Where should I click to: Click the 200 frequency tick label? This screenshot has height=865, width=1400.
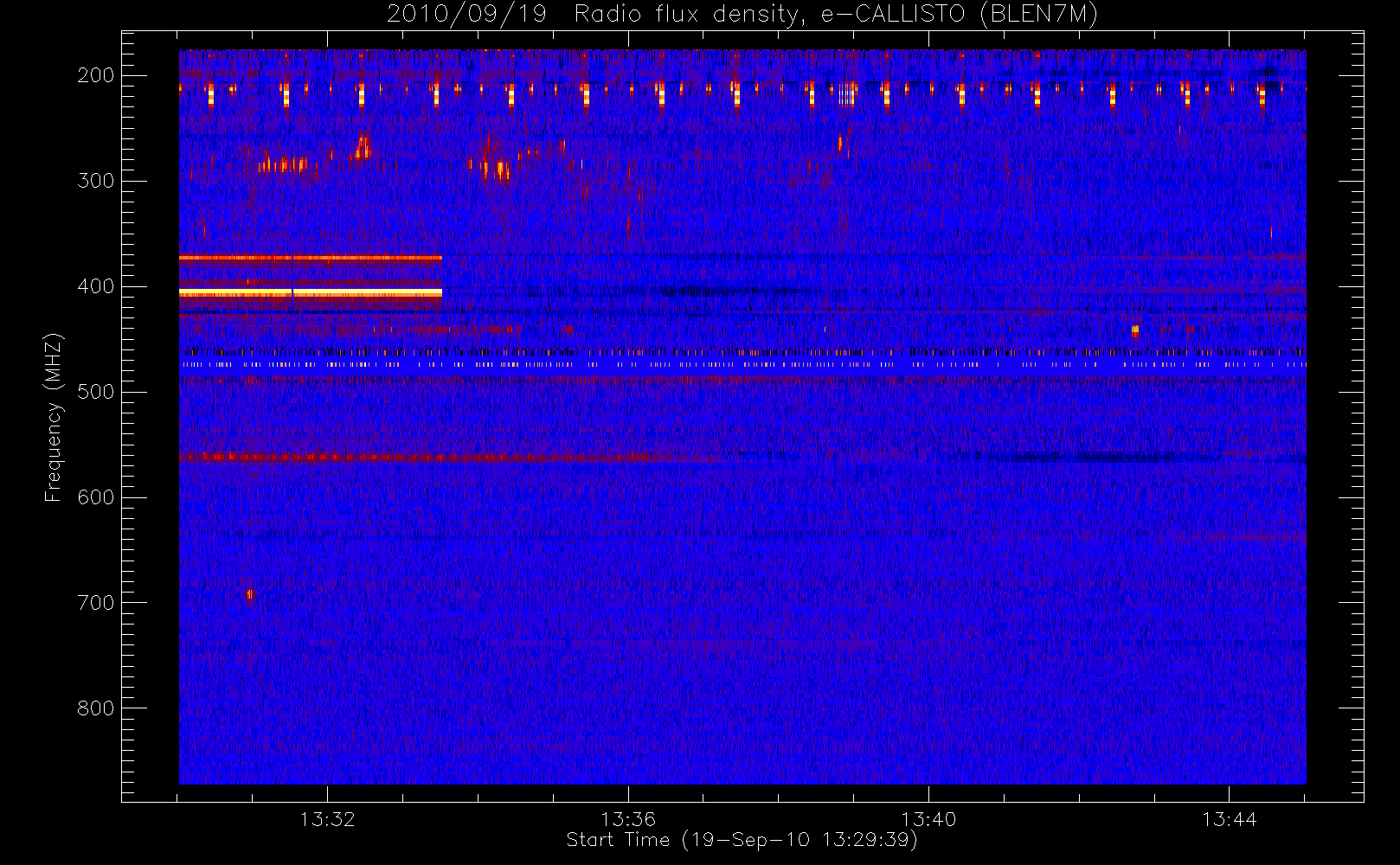pos(95,75)
